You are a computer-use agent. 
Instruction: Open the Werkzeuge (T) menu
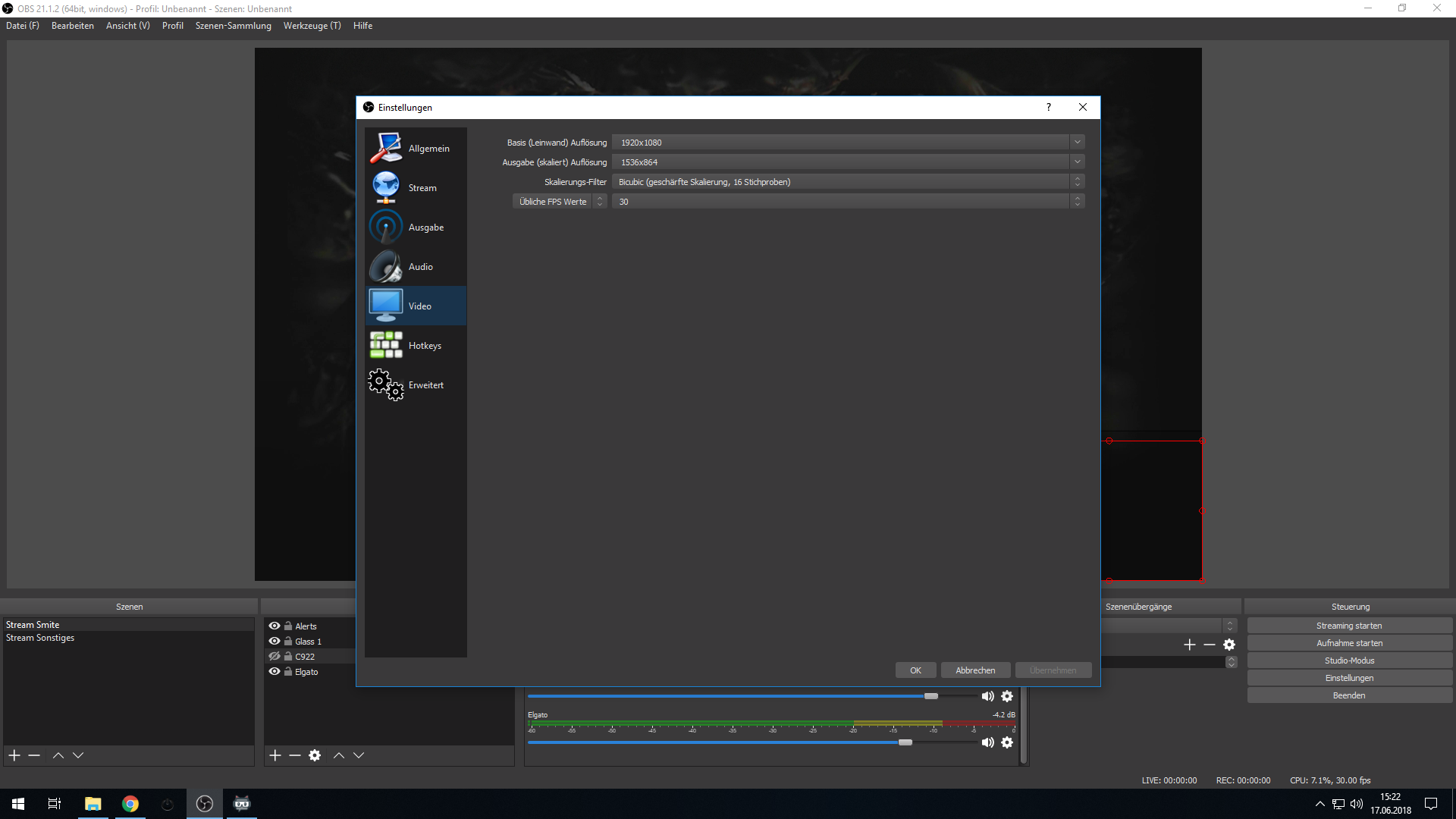click(x=312, y=26)
